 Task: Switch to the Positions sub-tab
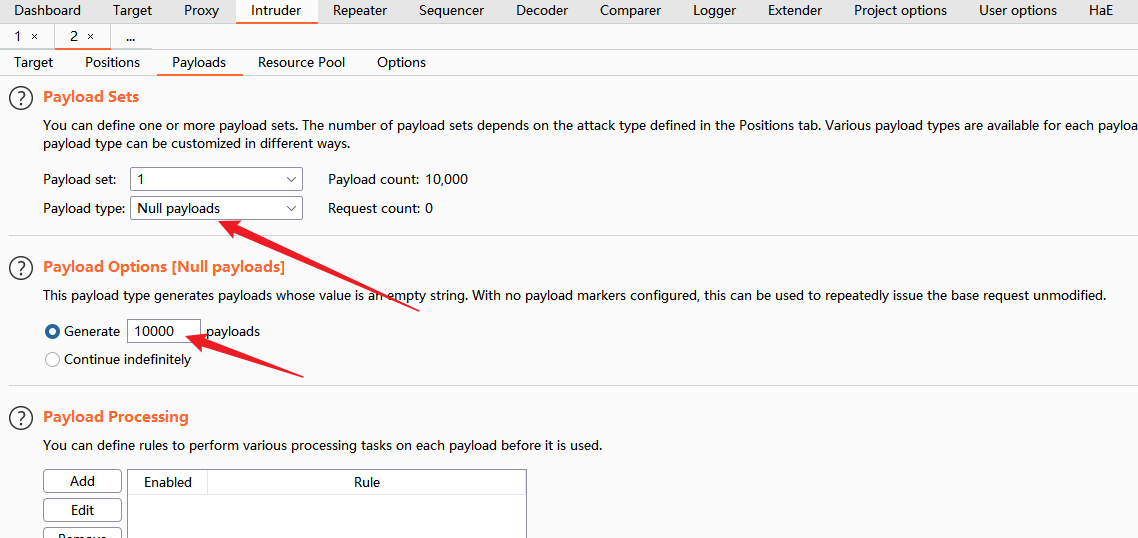pyautogui.click(x=112, y=62)
